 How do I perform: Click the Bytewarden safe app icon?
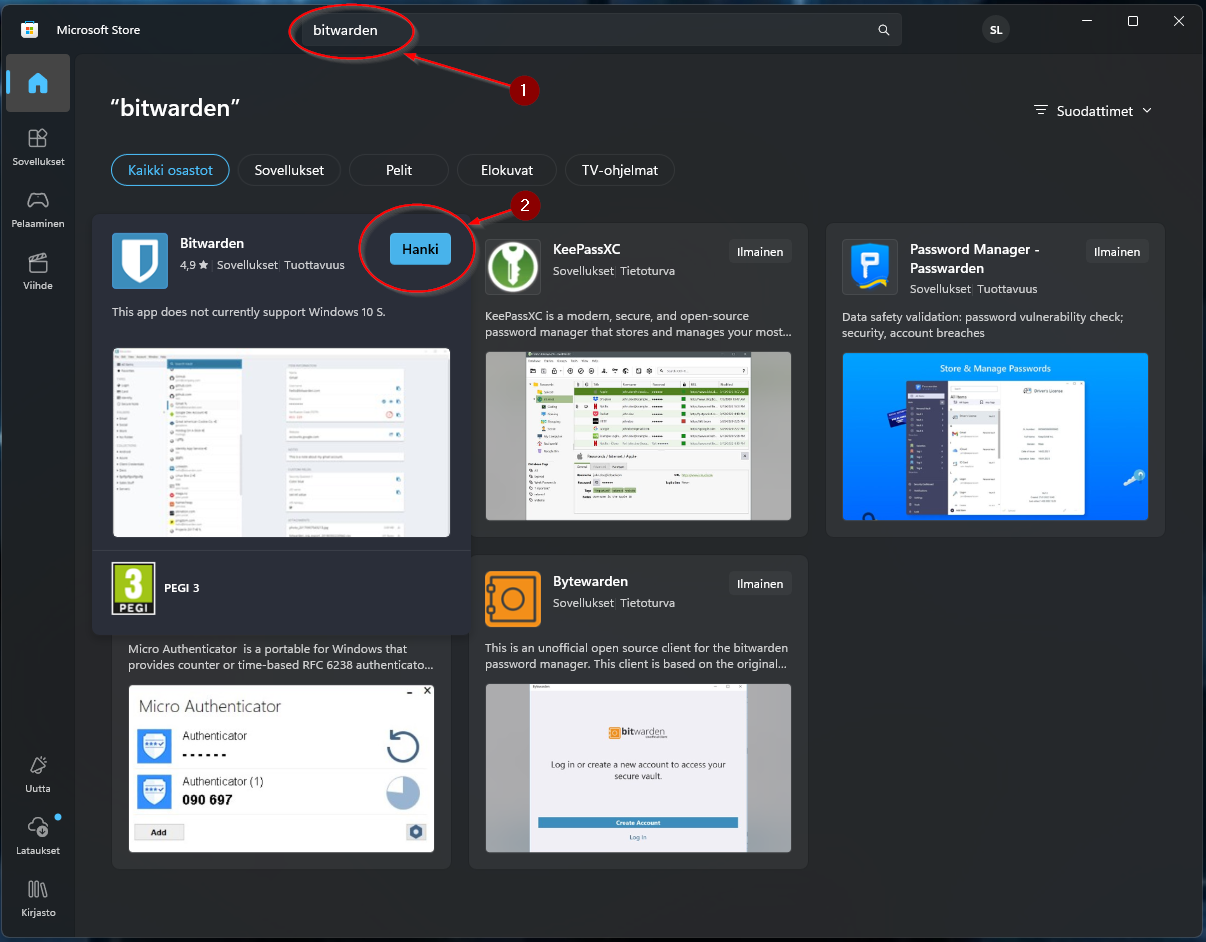click(x=513, y=599)
